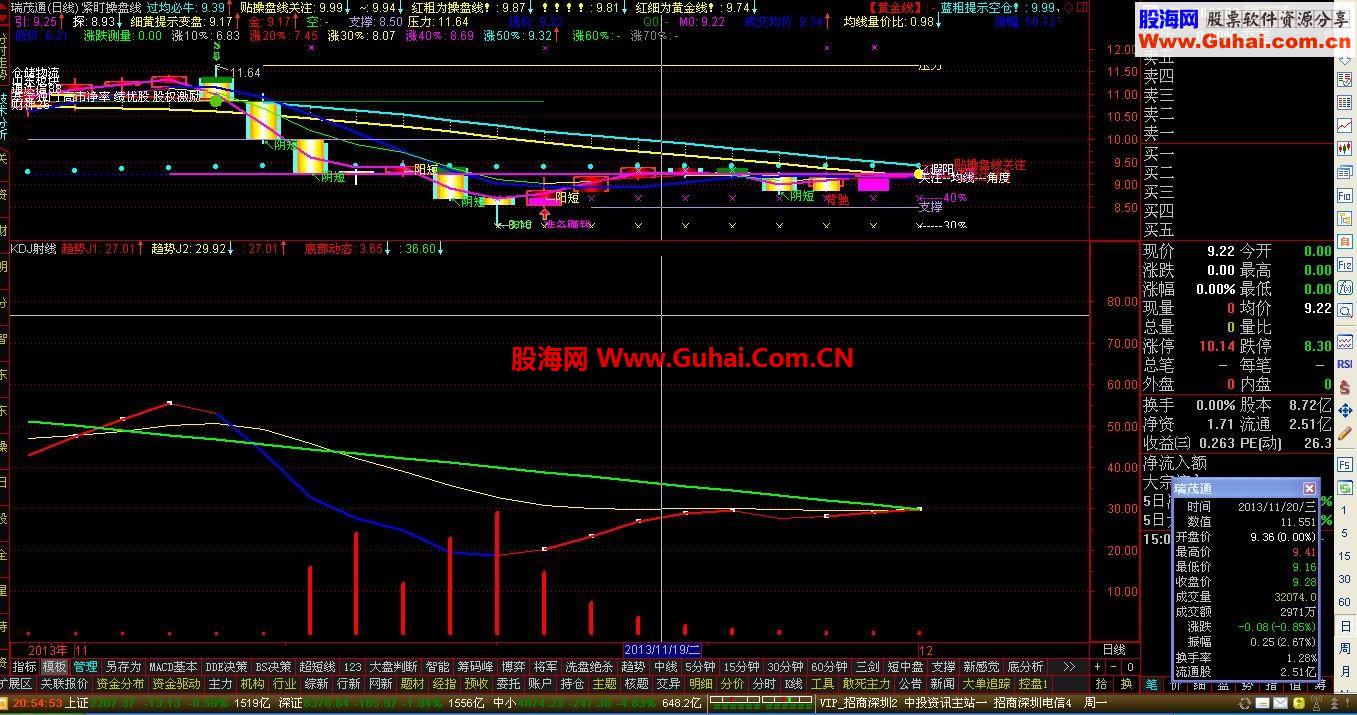Open the 资金驱动 button
1357x715 pixels.
click(177, 684)
